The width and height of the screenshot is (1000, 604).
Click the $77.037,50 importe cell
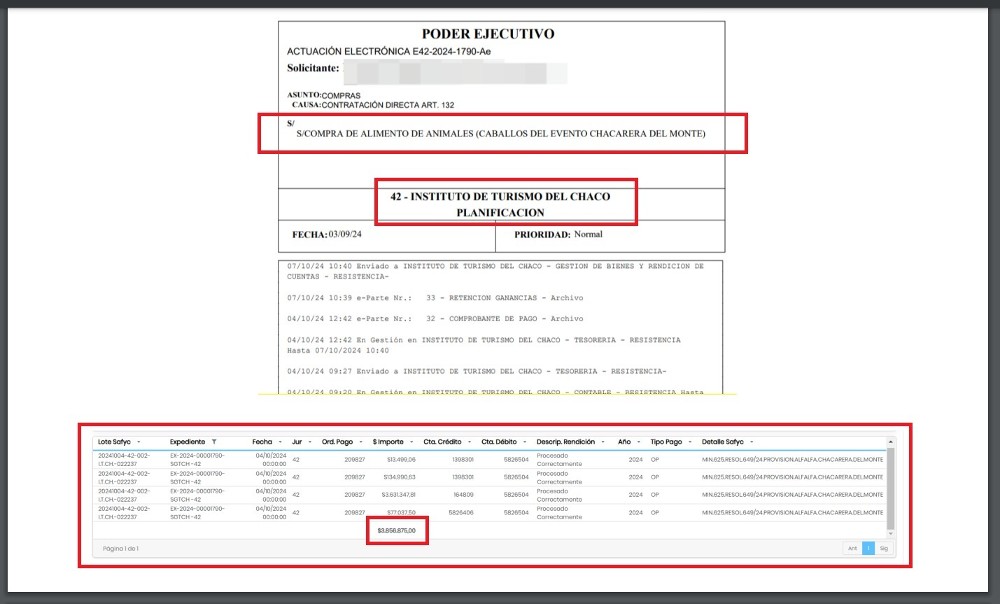(401, 513)
